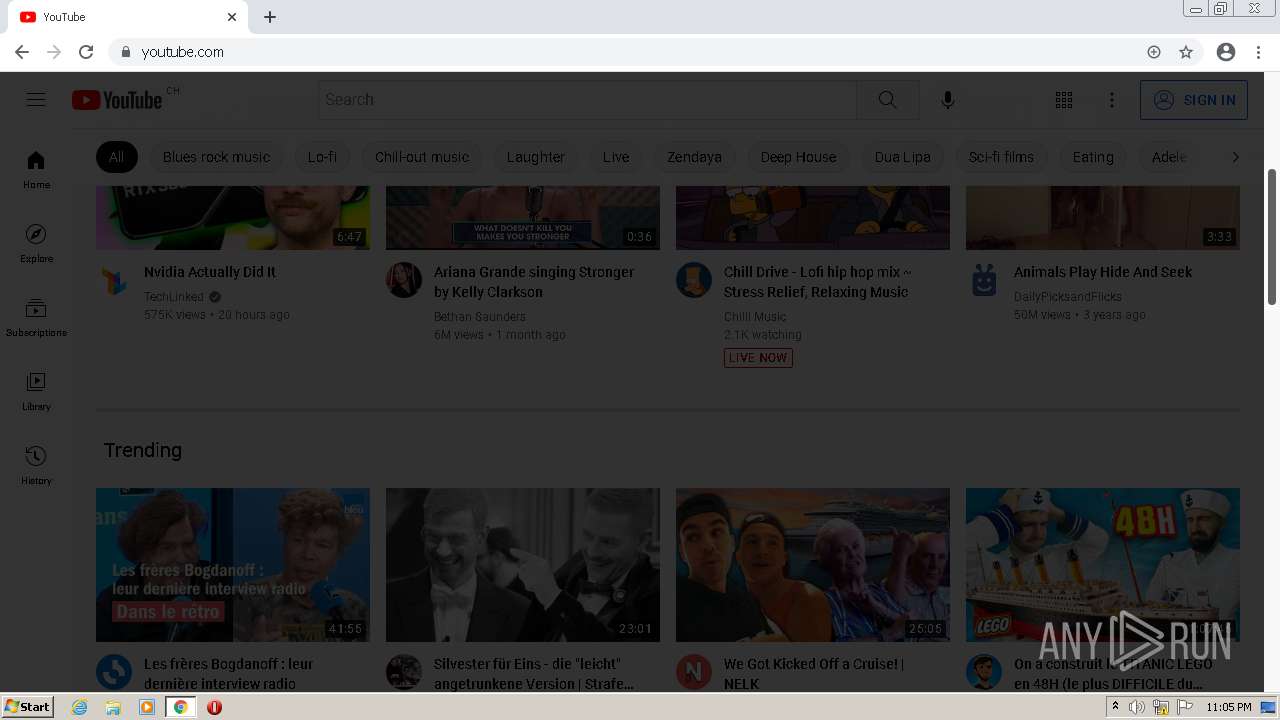This screenshot has width=1280, height=720.
Task: Open the three-dot settings menu
Action: point(1112,100)
